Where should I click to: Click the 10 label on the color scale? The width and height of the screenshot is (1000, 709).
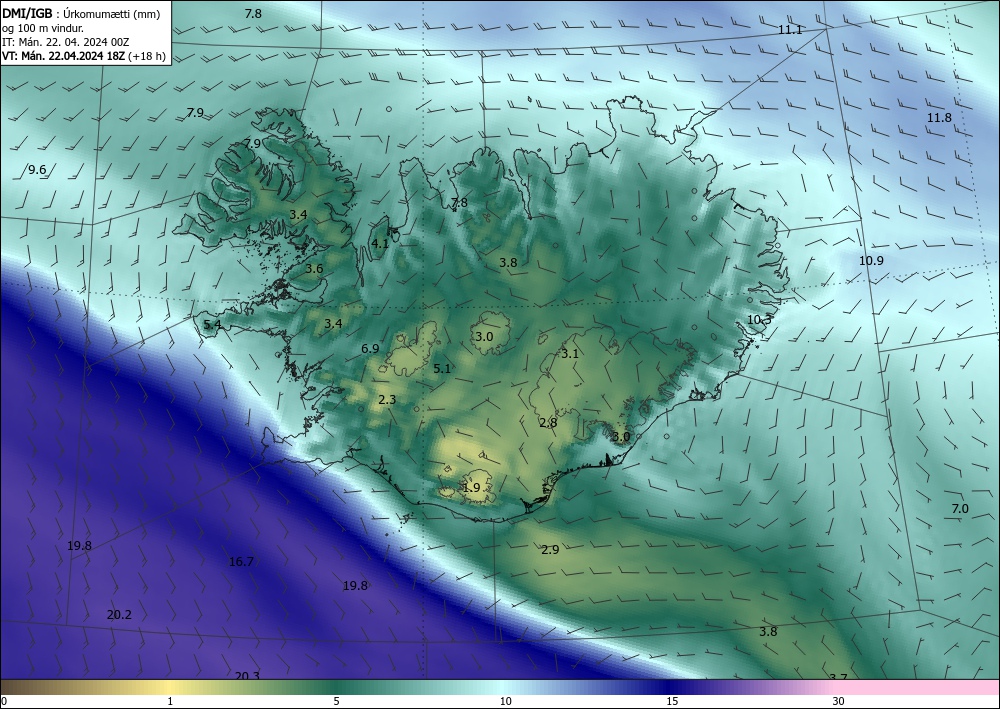pos(505,702)
